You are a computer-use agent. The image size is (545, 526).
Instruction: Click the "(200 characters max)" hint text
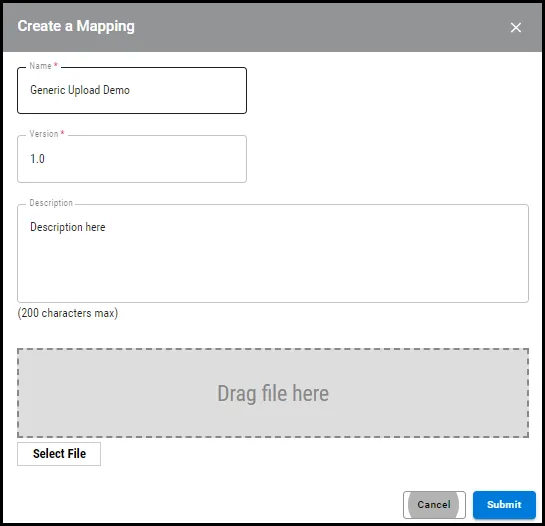[x=68, y=313]
